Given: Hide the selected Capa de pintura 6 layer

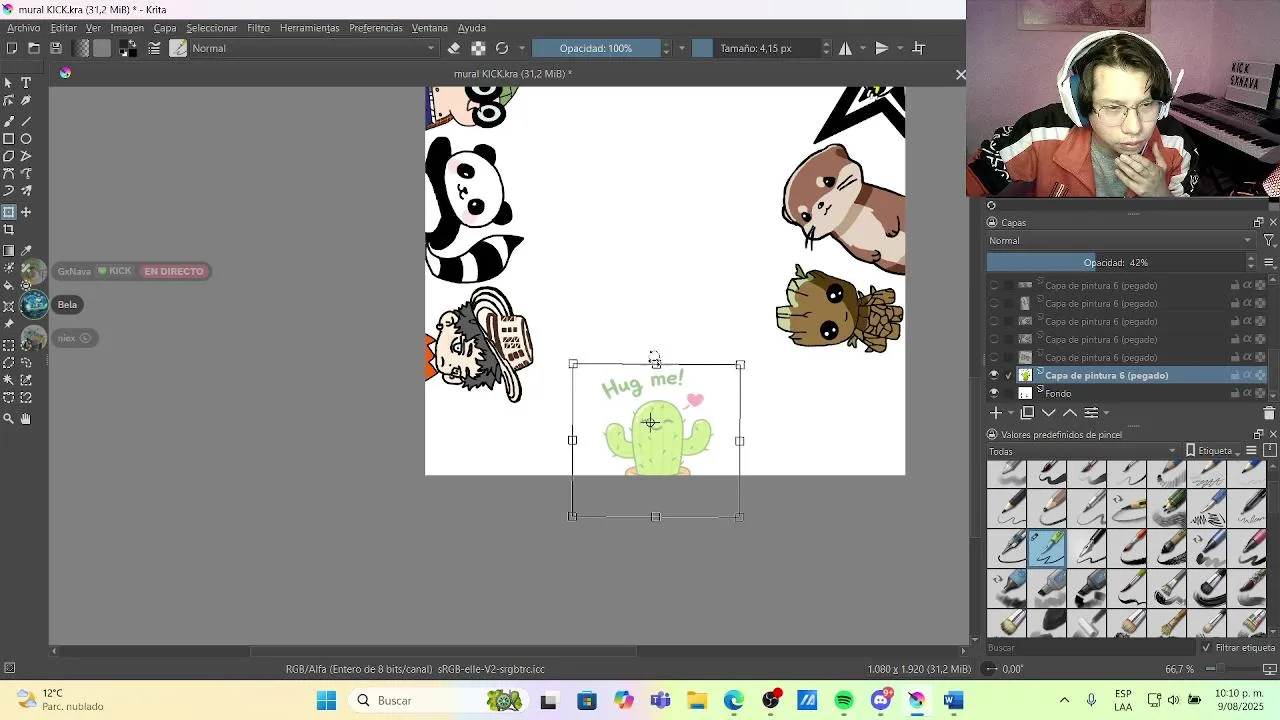Looking at the screenshot, I should 994,376.
